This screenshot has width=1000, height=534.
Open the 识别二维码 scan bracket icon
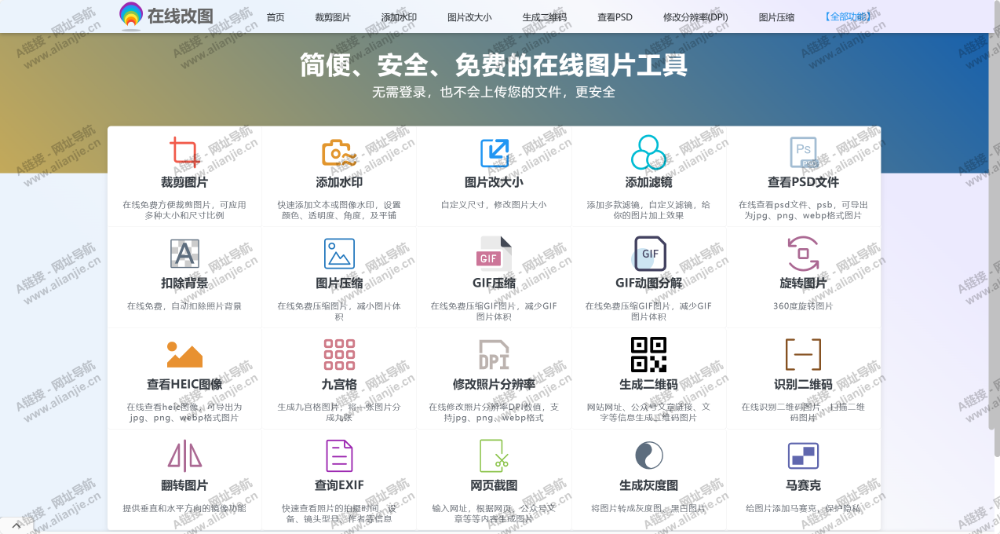tap(804, 355)
